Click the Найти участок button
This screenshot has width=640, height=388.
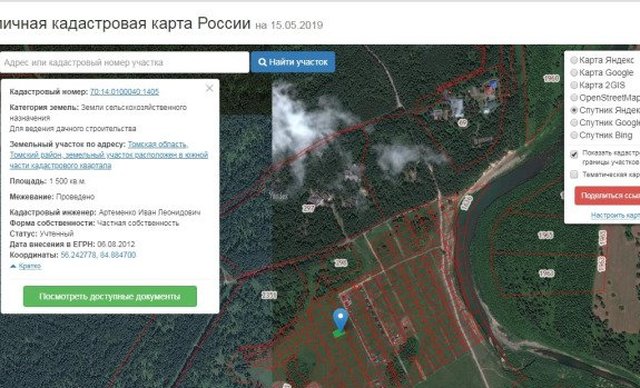(293, 62)
